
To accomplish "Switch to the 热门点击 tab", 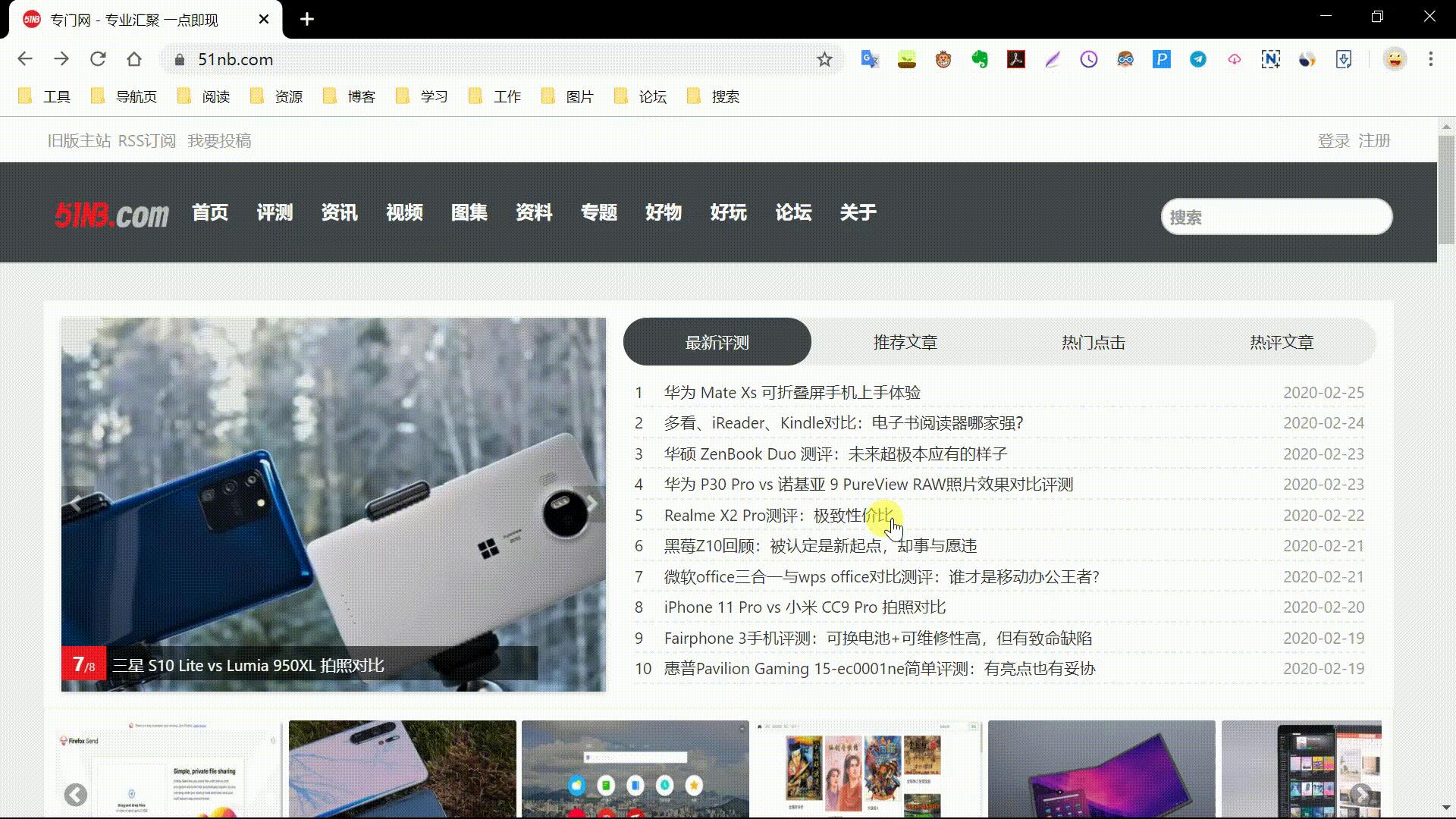I will (1093, 342).
